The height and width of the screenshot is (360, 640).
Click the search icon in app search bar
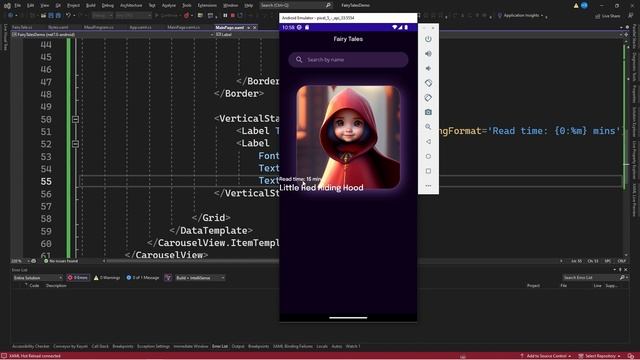[x=299, y=60]
